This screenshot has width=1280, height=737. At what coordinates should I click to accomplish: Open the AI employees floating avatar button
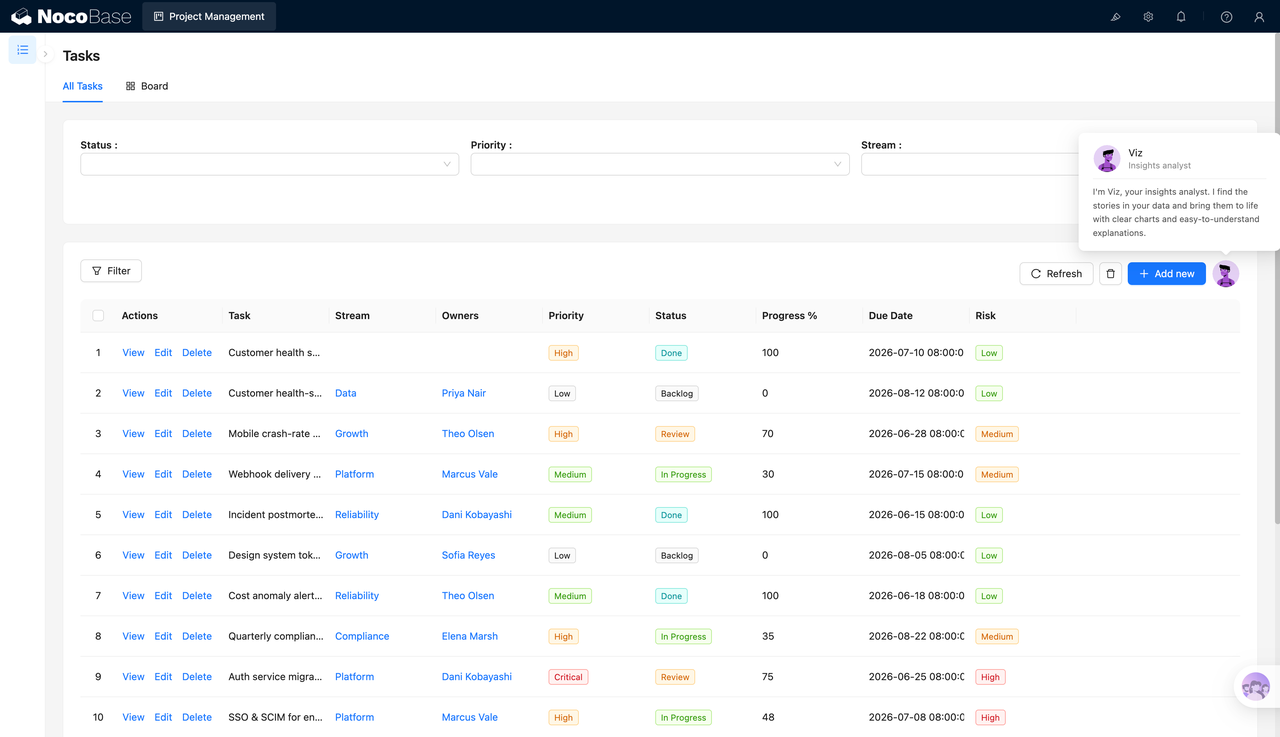point(1256,687)
